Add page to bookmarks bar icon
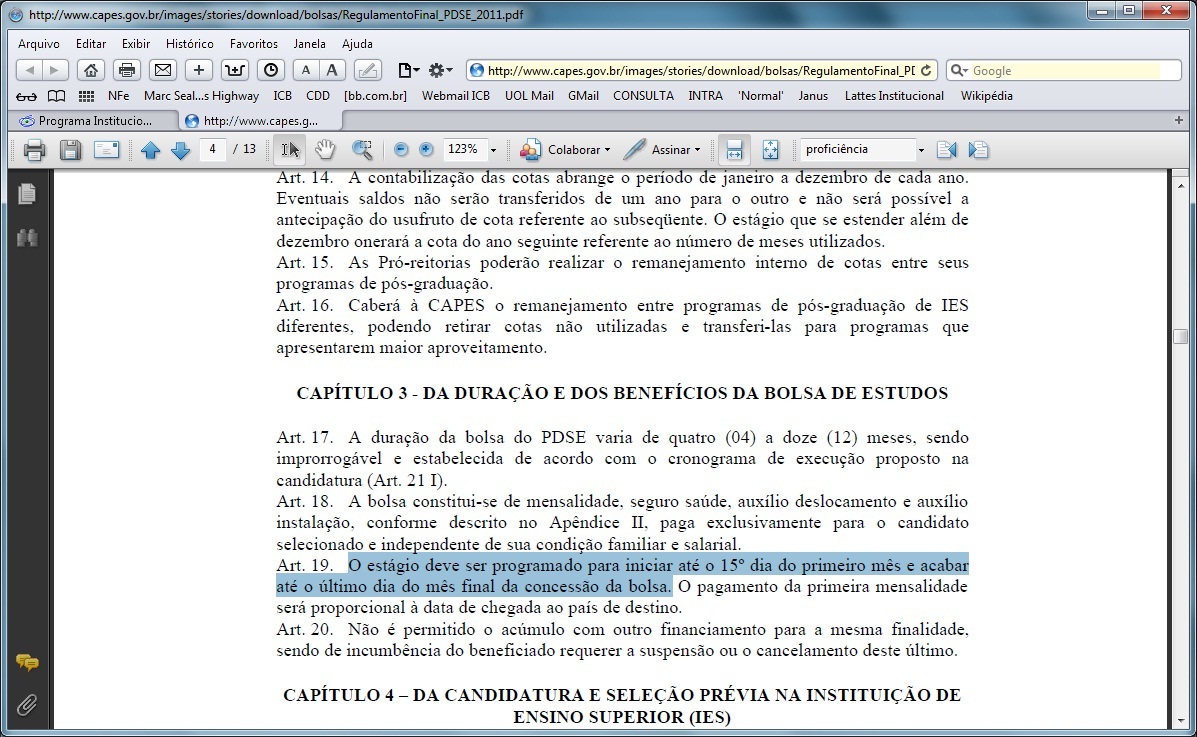The image size is (1197, 737). (x=234, y=70)
